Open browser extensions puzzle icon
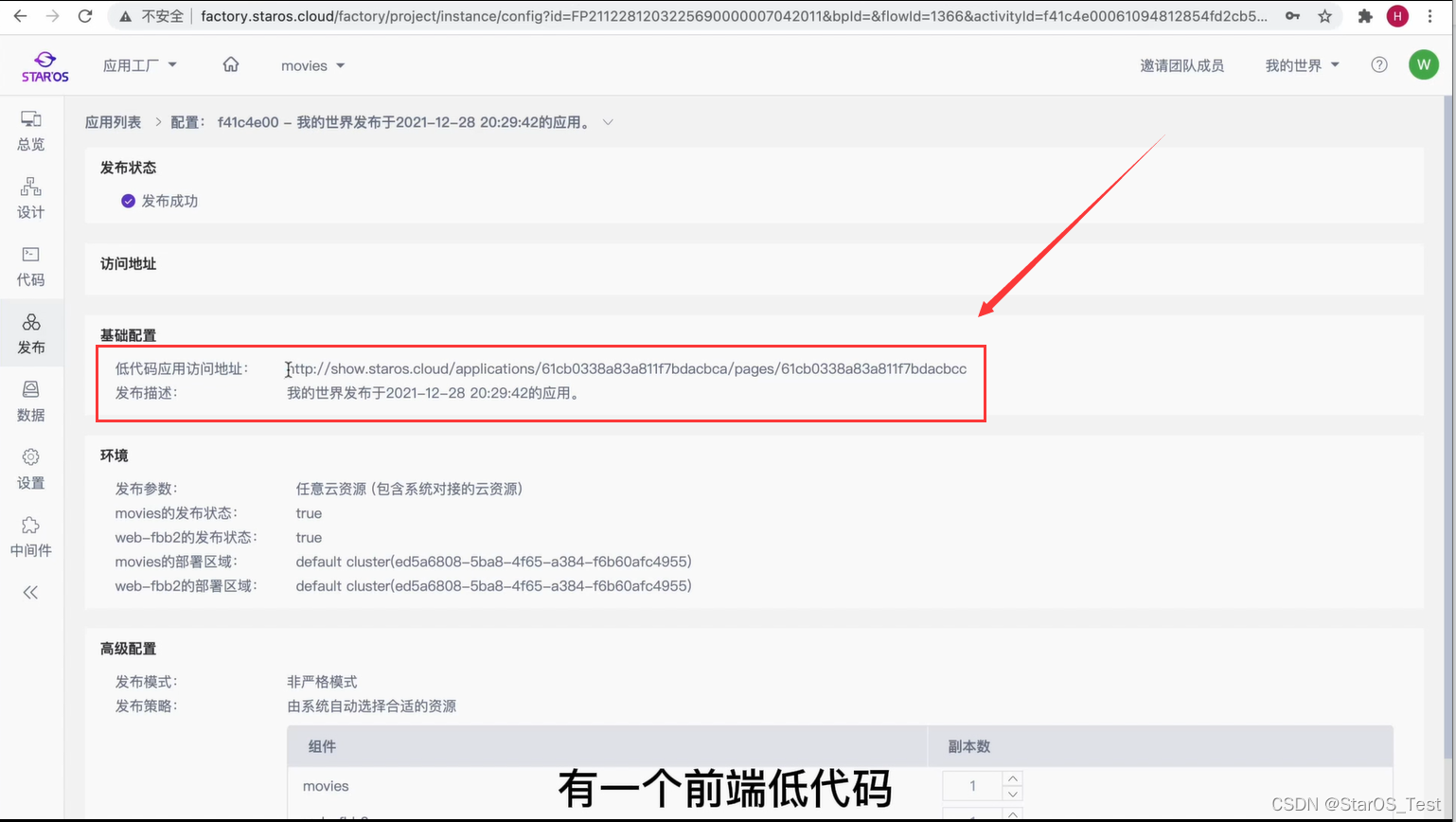The image size is (1456, 822). (x=1365, y=16)
